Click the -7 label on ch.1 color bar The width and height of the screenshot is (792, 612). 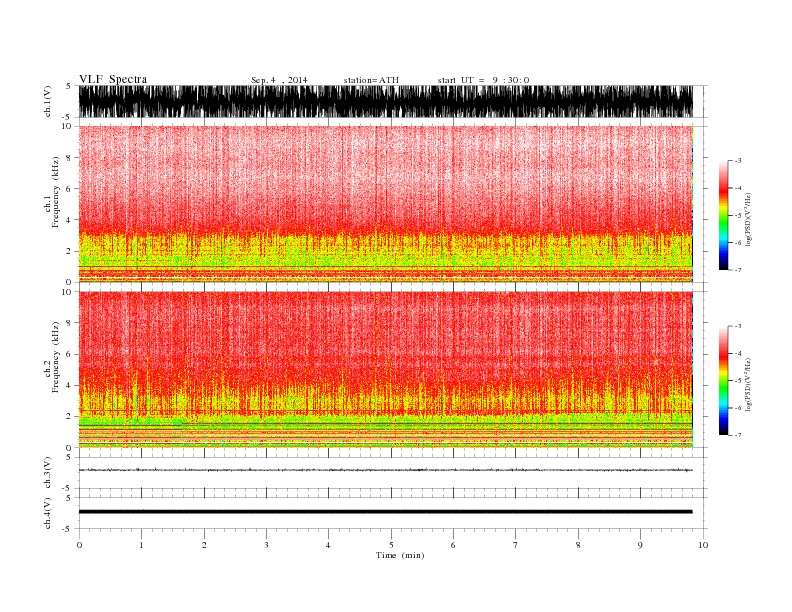click(x=738, y=270)
